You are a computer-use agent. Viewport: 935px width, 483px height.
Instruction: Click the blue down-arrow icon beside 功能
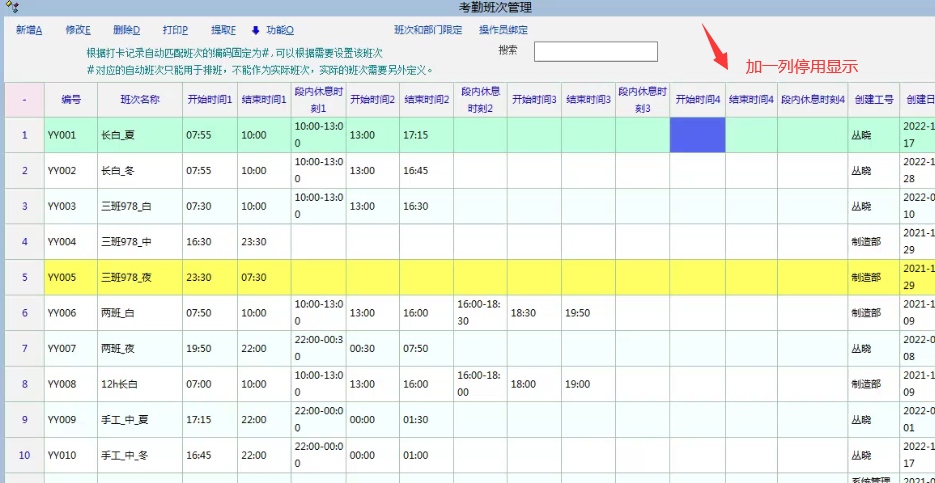click(256, 30)
